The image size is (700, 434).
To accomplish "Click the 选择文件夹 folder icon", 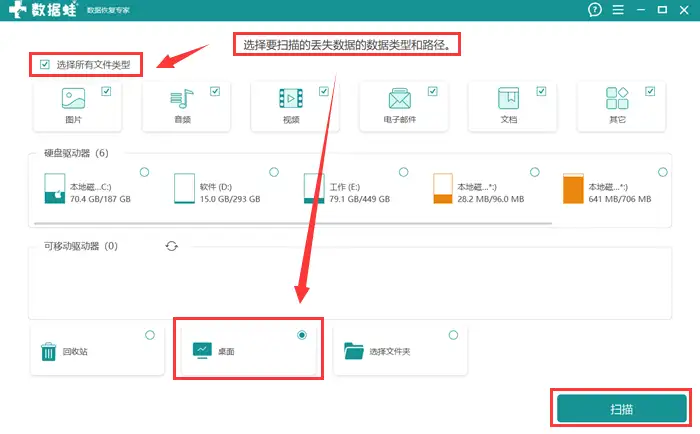I will (354, 351).
